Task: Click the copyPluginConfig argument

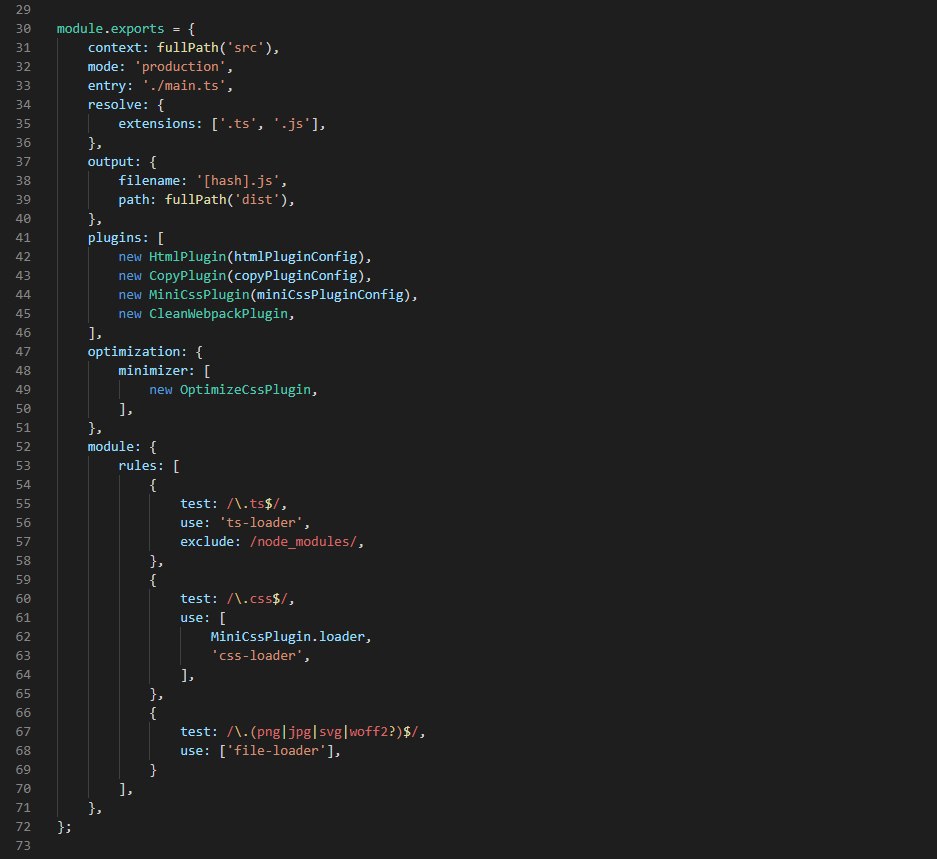Action: (x=295, y=276)
